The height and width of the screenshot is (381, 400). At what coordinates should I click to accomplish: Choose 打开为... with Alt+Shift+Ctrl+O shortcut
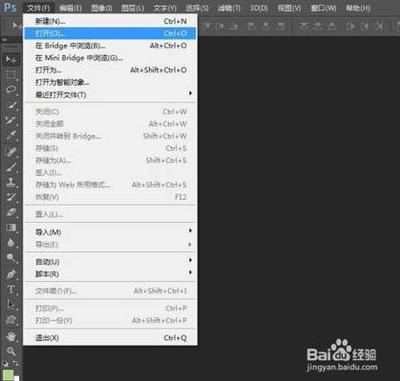(x=110, y=70)
